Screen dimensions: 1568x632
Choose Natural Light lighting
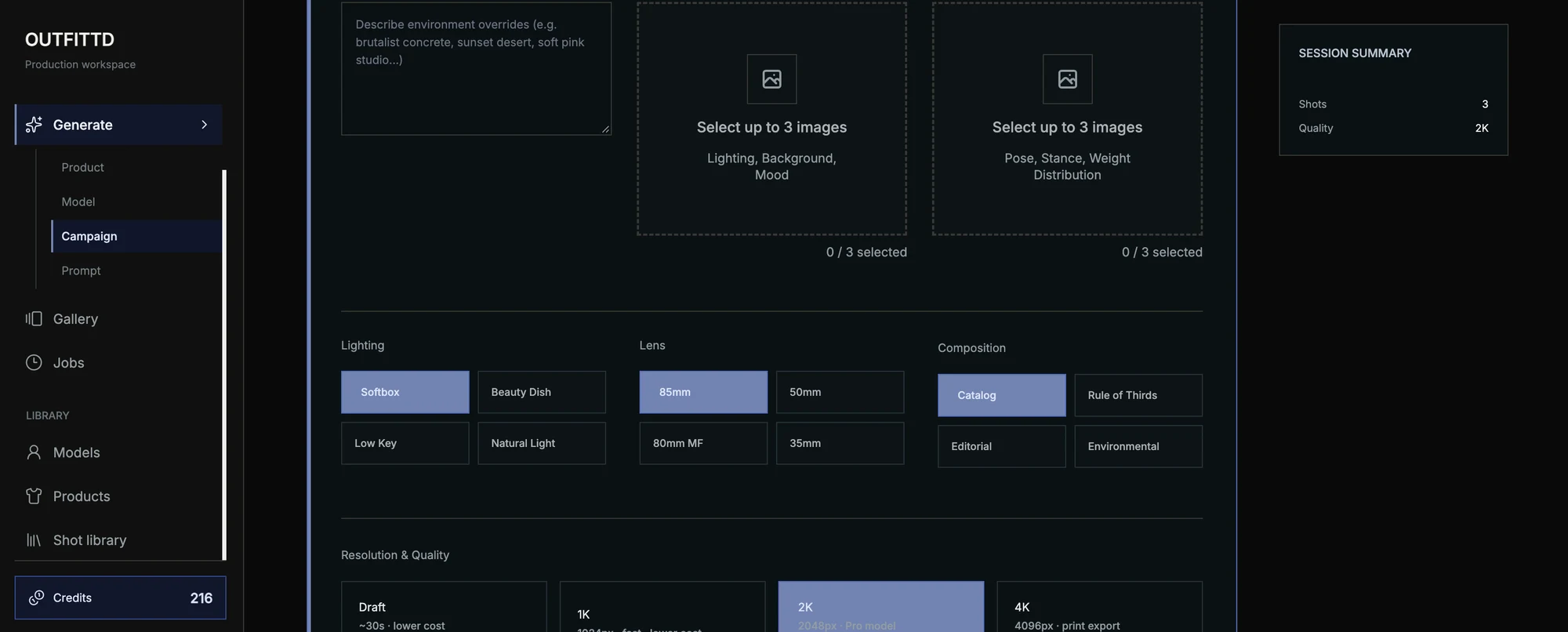pos(542,443)
